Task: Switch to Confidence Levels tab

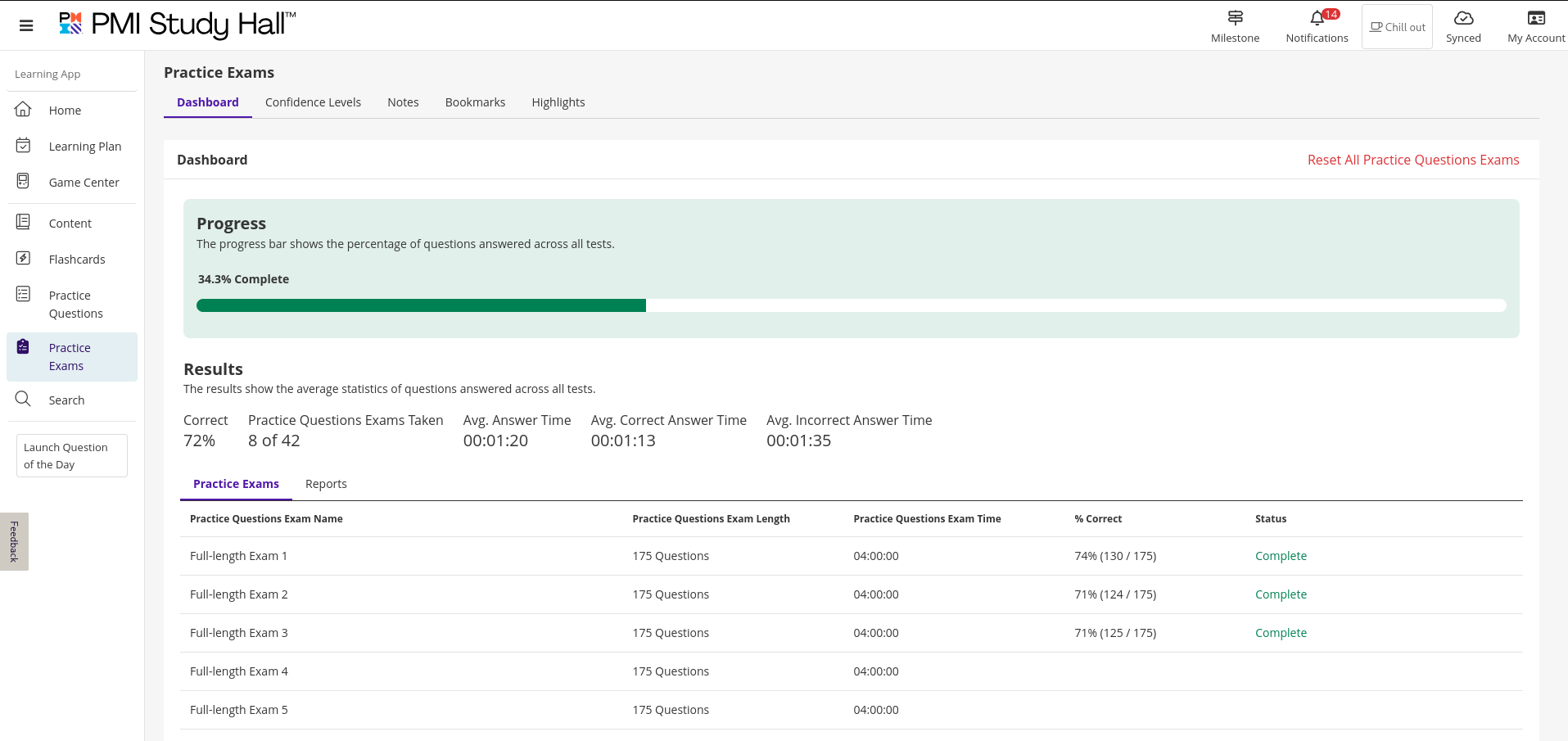Action: tap(313, 102)
